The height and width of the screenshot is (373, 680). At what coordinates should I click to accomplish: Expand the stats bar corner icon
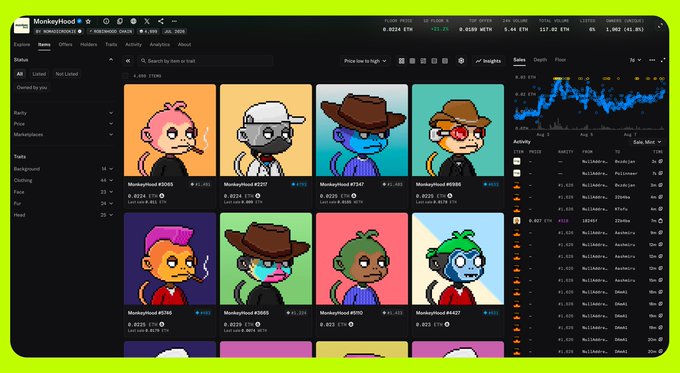(x=660, y=26)
